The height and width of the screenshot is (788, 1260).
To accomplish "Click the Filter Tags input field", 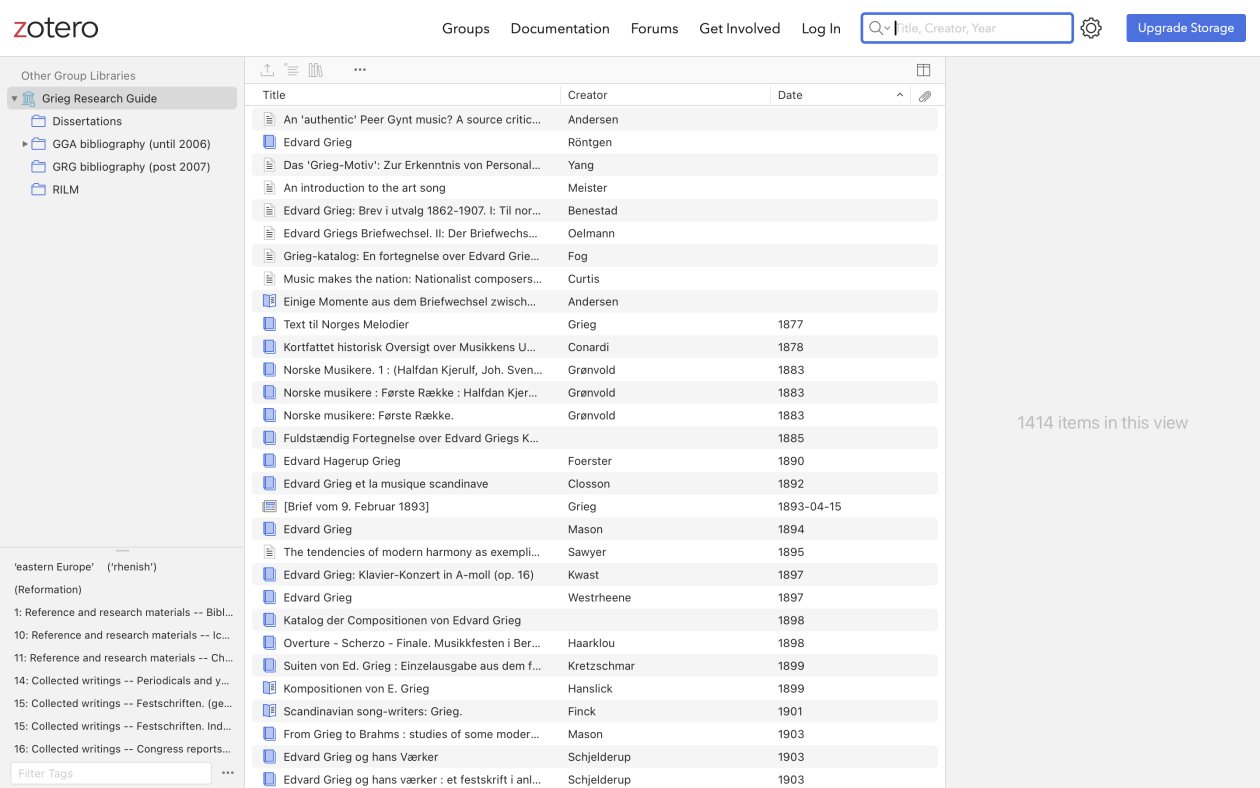I will [111, 773].
